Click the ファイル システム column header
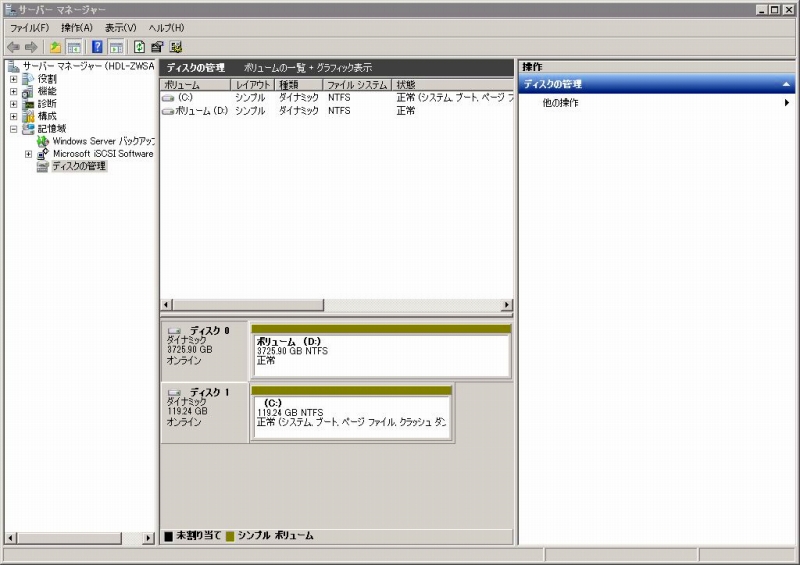800x565 pixels. pos(357,85)
